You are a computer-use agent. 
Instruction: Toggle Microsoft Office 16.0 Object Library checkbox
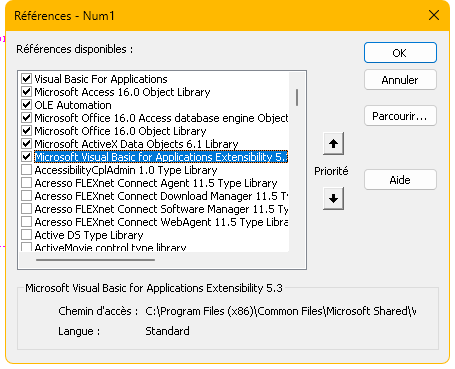26,131
